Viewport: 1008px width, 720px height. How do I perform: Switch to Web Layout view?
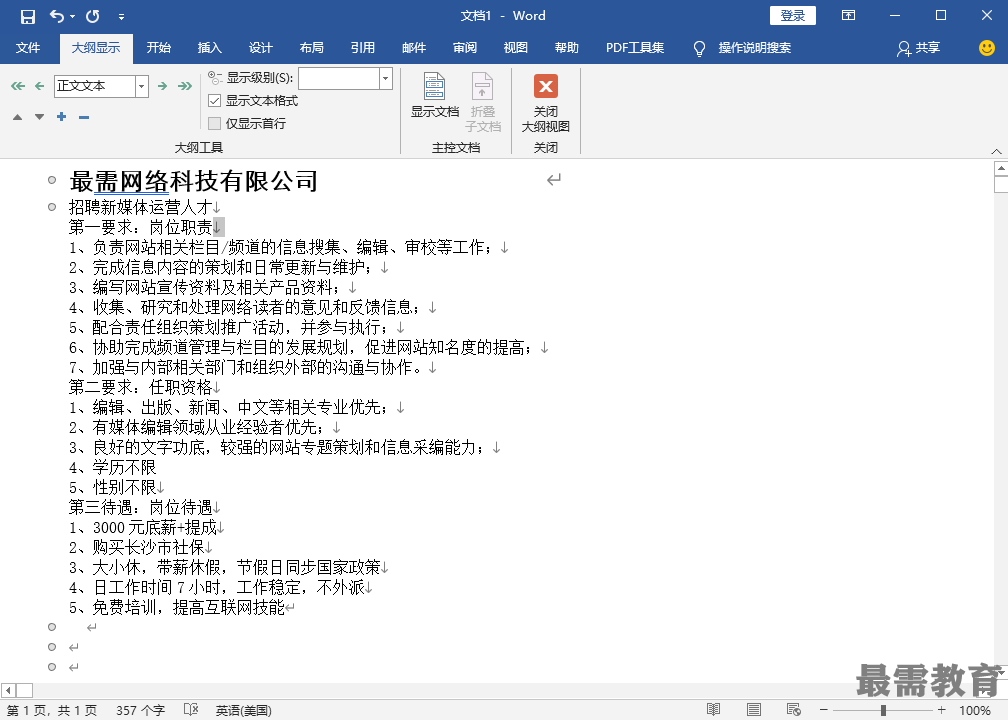tap(793, 710)
